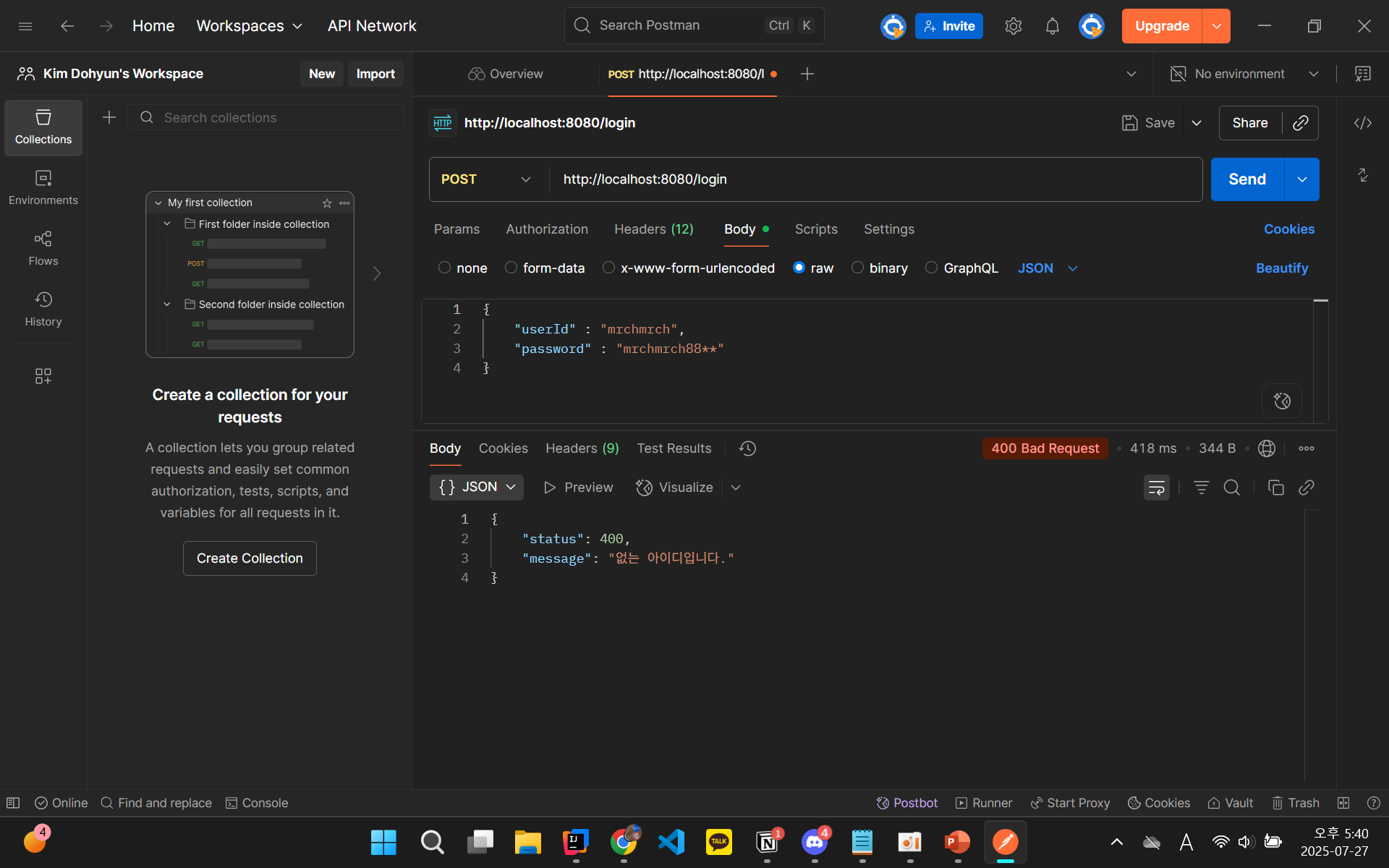
Task: Open the settings gear icon
Action: click(1013, 26)
